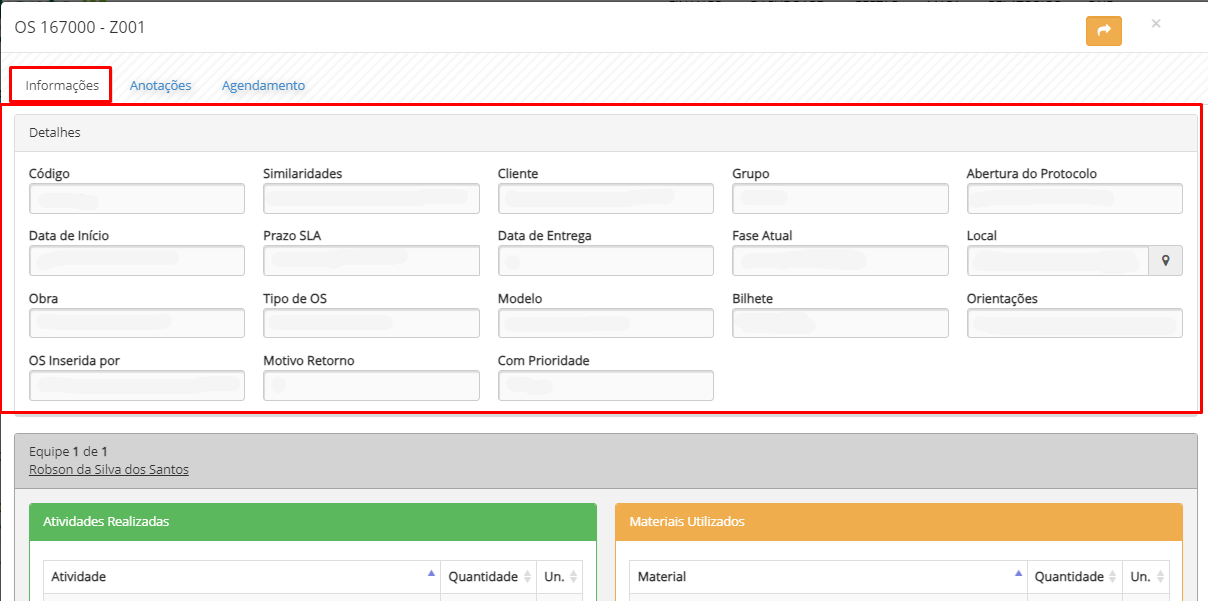Screen dimensions: 1208x601
Task: Open Robson da Silva dos Santos link
Action: [x=108, y=470]
